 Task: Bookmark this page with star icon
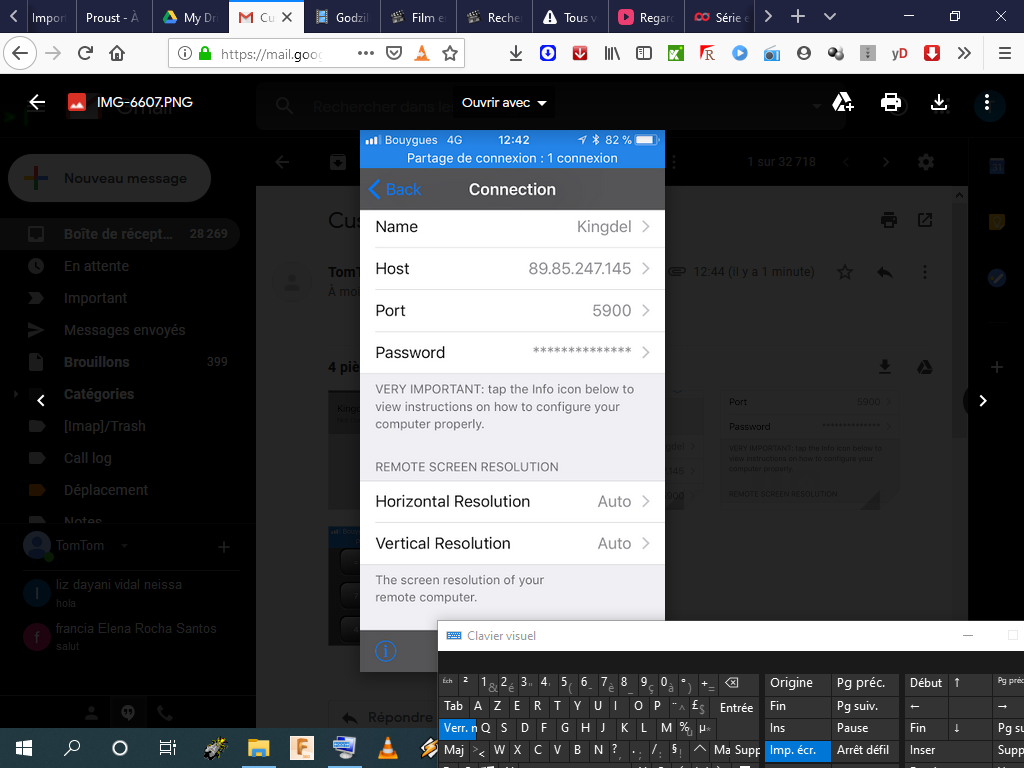pyautogui.click(x=449, y=53)
